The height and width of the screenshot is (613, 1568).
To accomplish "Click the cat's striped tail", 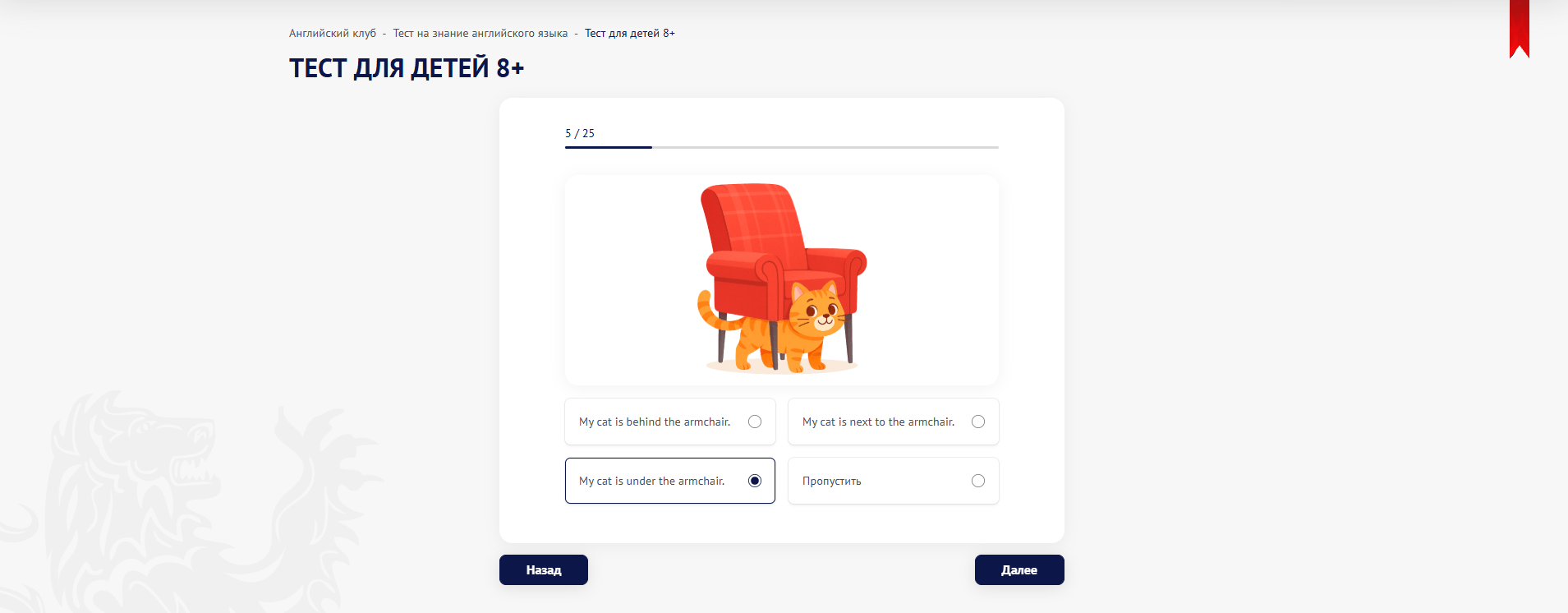I will click(709, 312).
